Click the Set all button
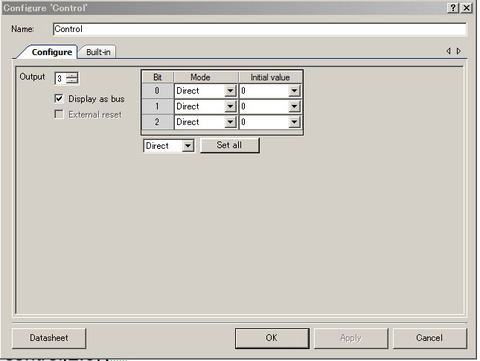 pos(230,145)
